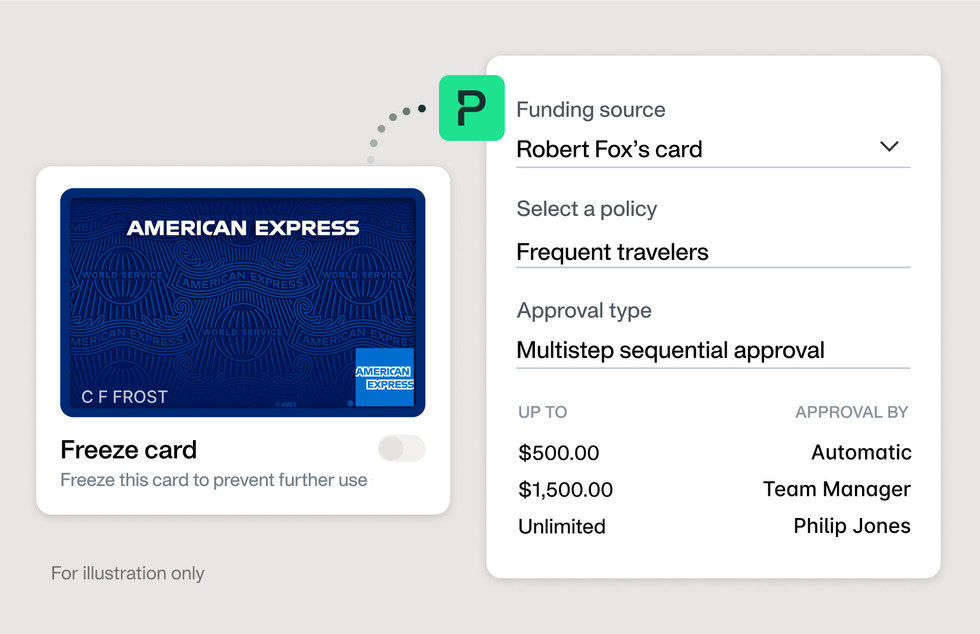
Task: Click Multistep sequential approval option
Action: point(669,350)
